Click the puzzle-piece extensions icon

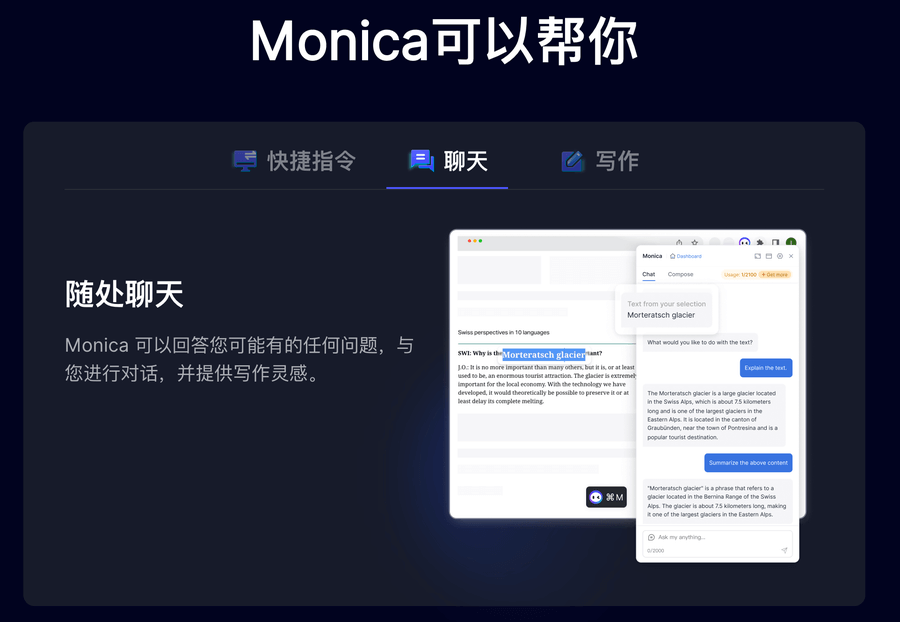tap(760, 242)
